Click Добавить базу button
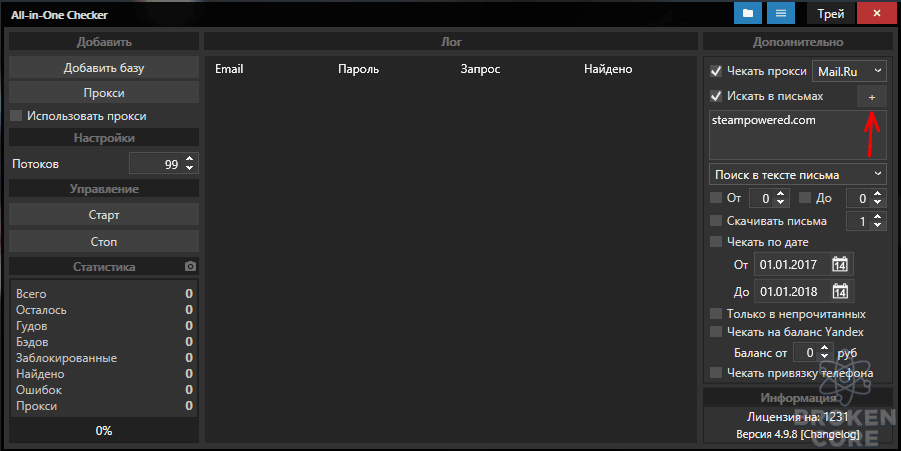Image resolution: width=901 pixels, height=451 pixels. 104,68
